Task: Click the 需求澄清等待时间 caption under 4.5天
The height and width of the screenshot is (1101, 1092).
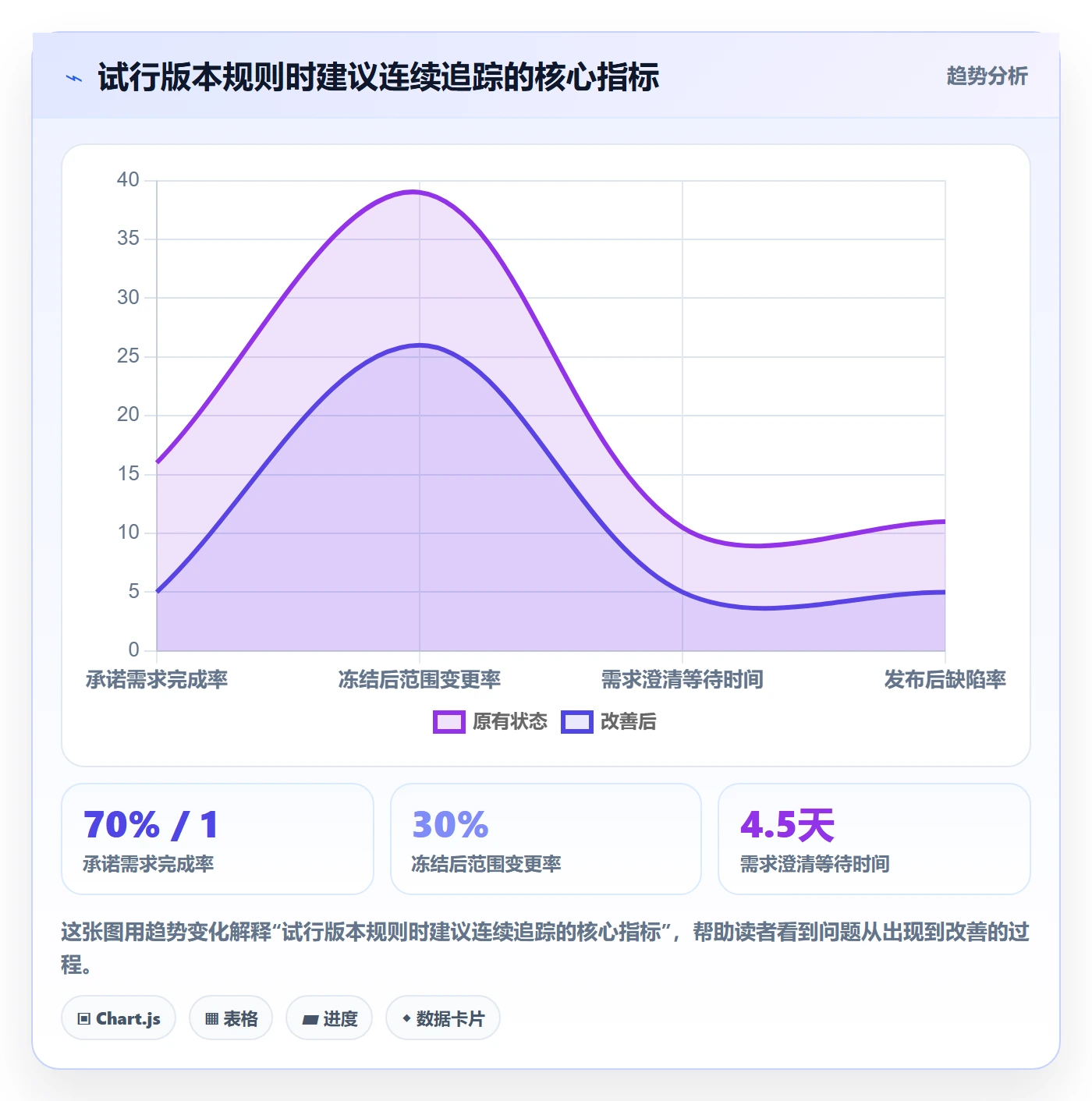Action: (x=815, y=864)
